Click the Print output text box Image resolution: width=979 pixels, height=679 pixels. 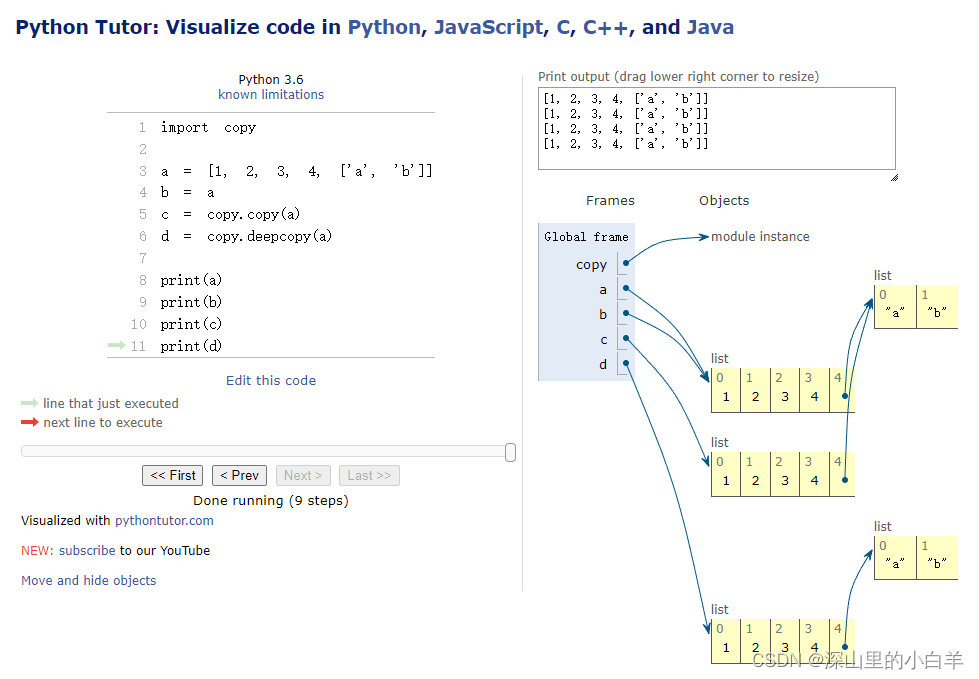click(716, 129)
